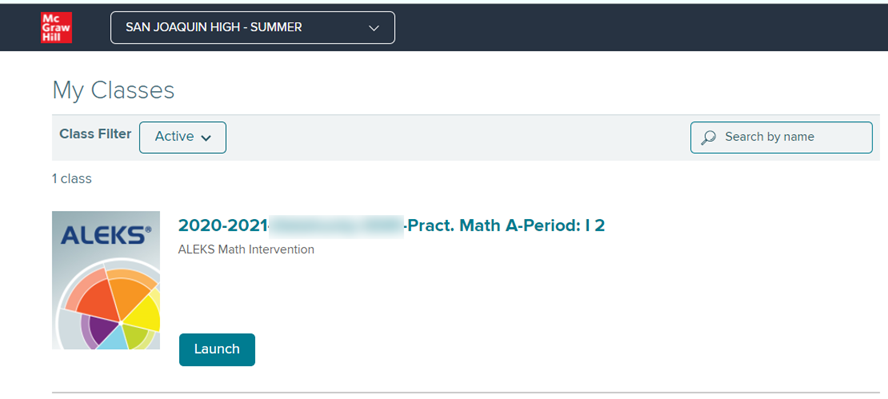888x399 pixels.
Task: Focus the Search by name field
Action: click(x=781, y=138)
